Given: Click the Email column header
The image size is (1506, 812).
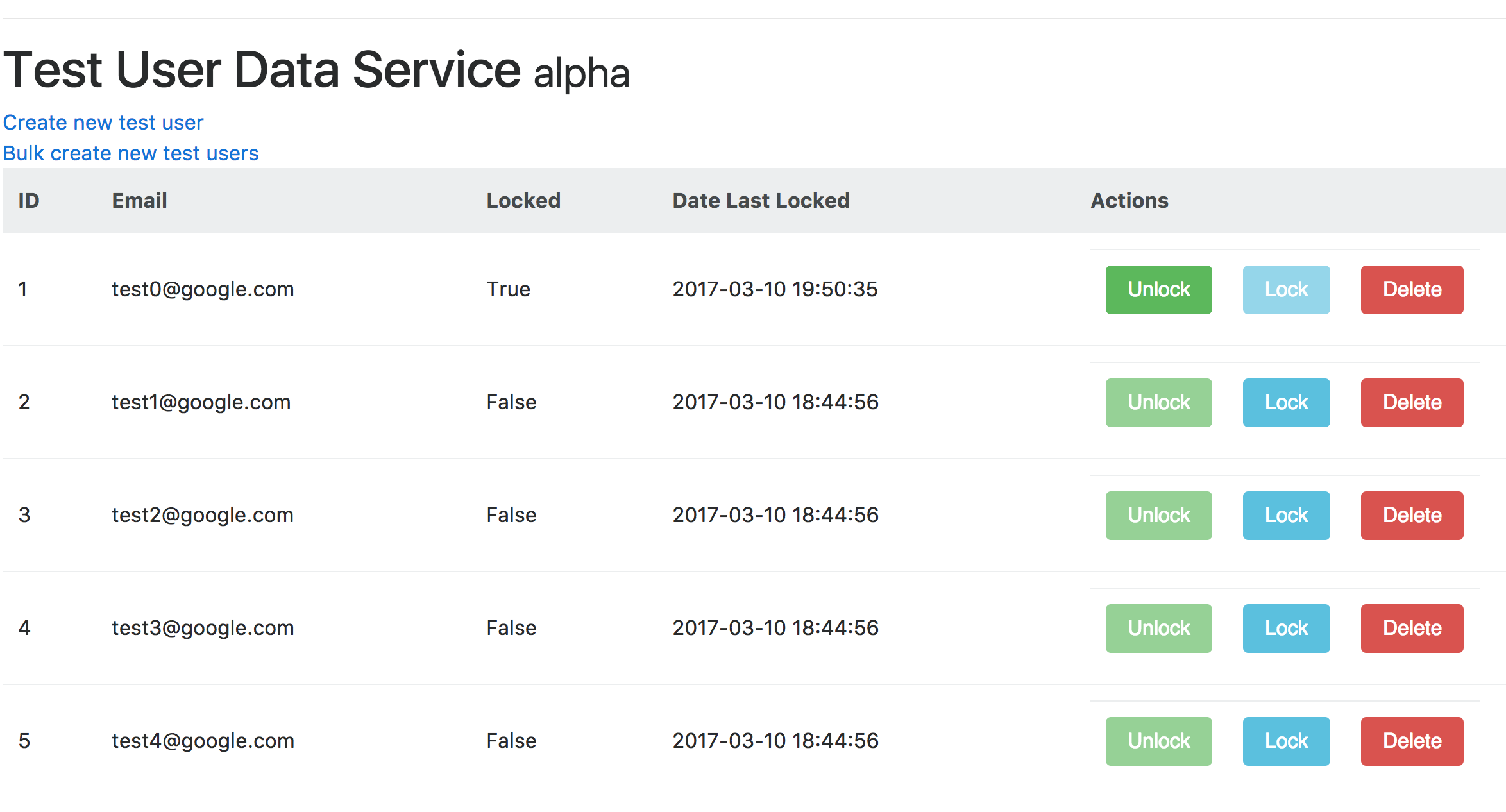Looking at the screenshot, I should [139, 201].
